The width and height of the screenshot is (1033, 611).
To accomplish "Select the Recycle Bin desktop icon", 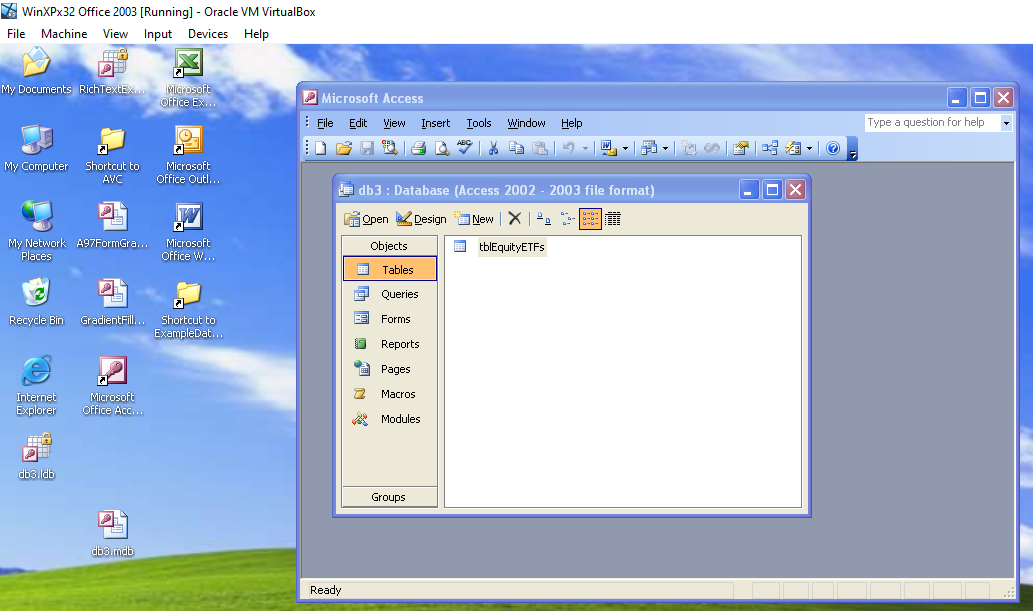I will tap(36, 301).
